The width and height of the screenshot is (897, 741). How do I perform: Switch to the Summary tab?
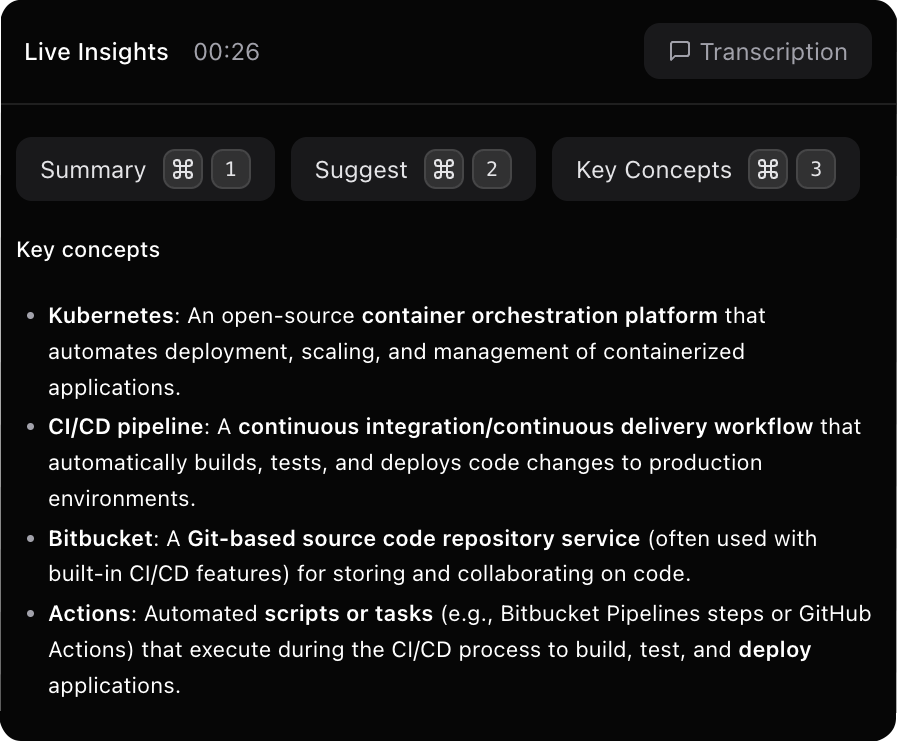pyautogui.click(x=93, y=170)
